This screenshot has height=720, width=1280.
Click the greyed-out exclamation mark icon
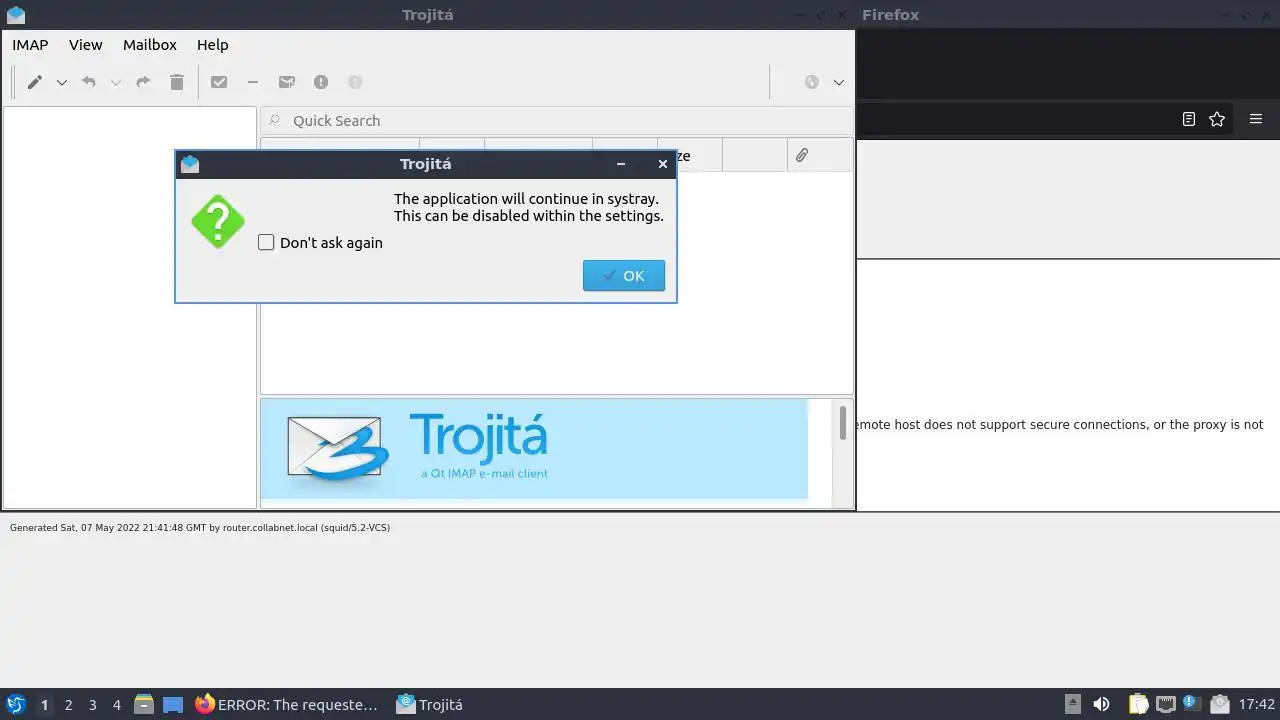pos(355,82)
